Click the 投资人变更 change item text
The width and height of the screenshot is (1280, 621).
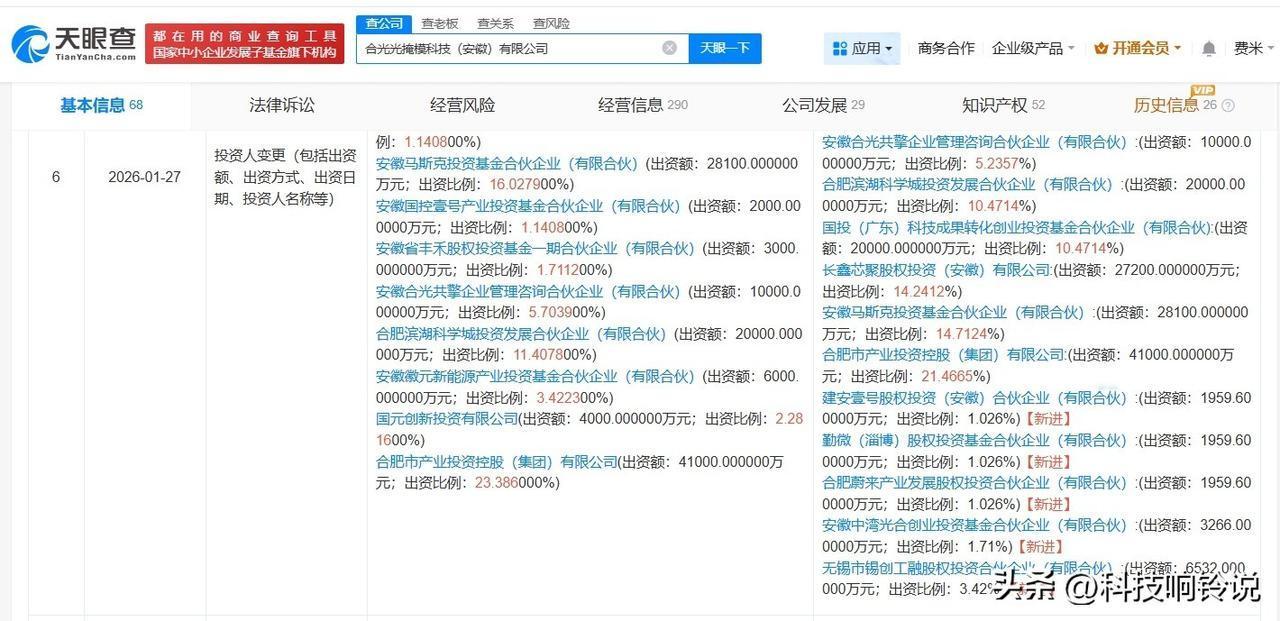285,177
